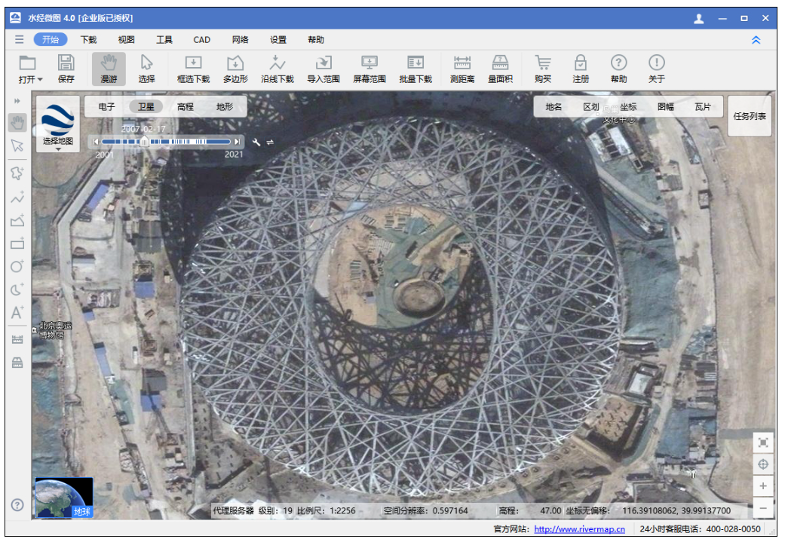
Task: Open the 工具 menu tab
Action: 164,40
